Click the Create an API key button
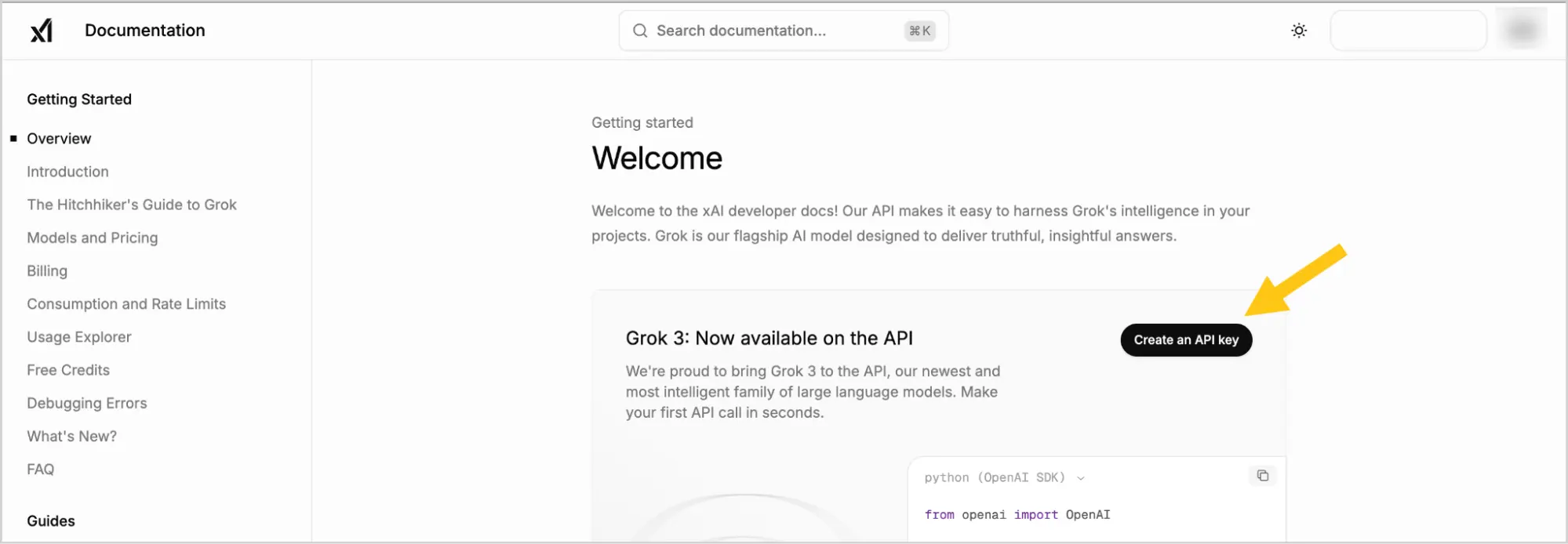 coord(1186,340)
